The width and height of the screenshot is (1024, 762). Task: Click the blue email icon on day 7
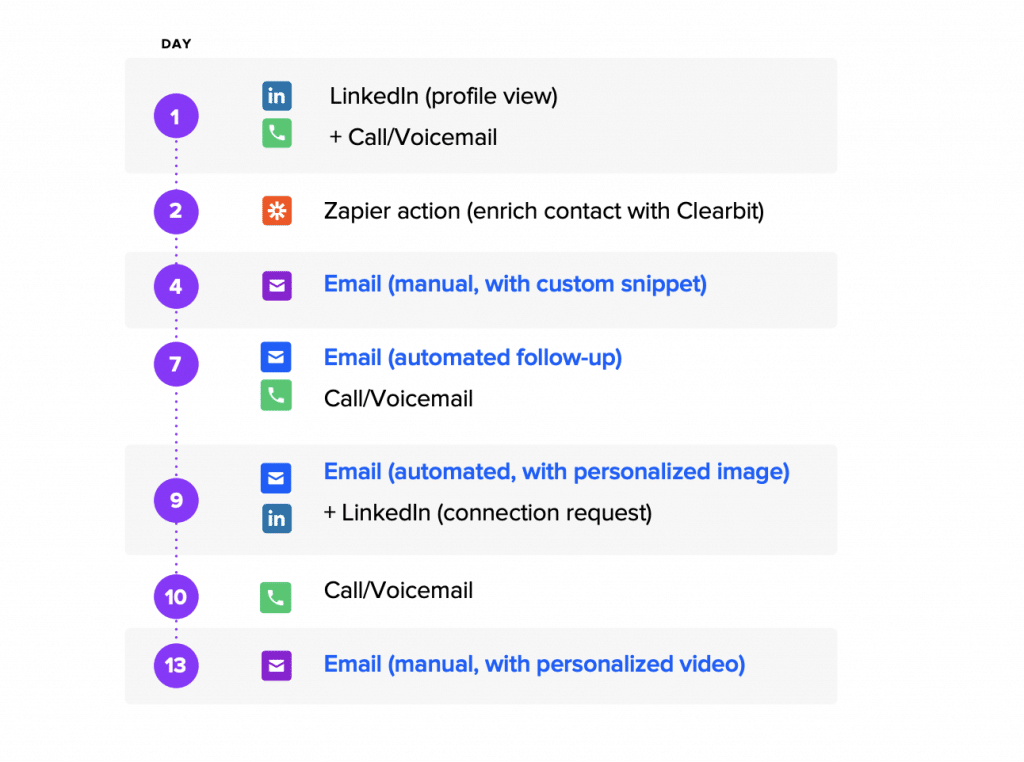point(276,357)
